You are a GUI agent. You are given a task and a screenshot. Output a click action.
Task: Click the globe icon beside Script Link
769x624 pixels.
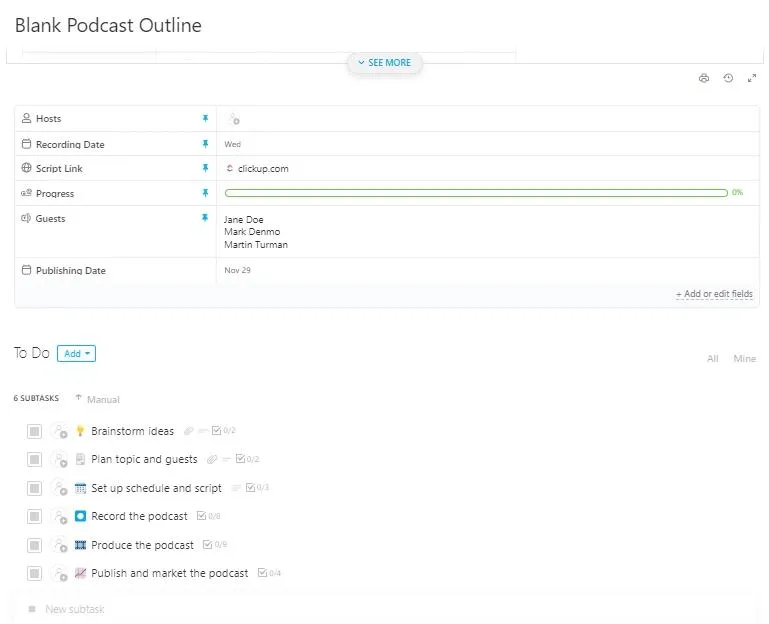26,168
